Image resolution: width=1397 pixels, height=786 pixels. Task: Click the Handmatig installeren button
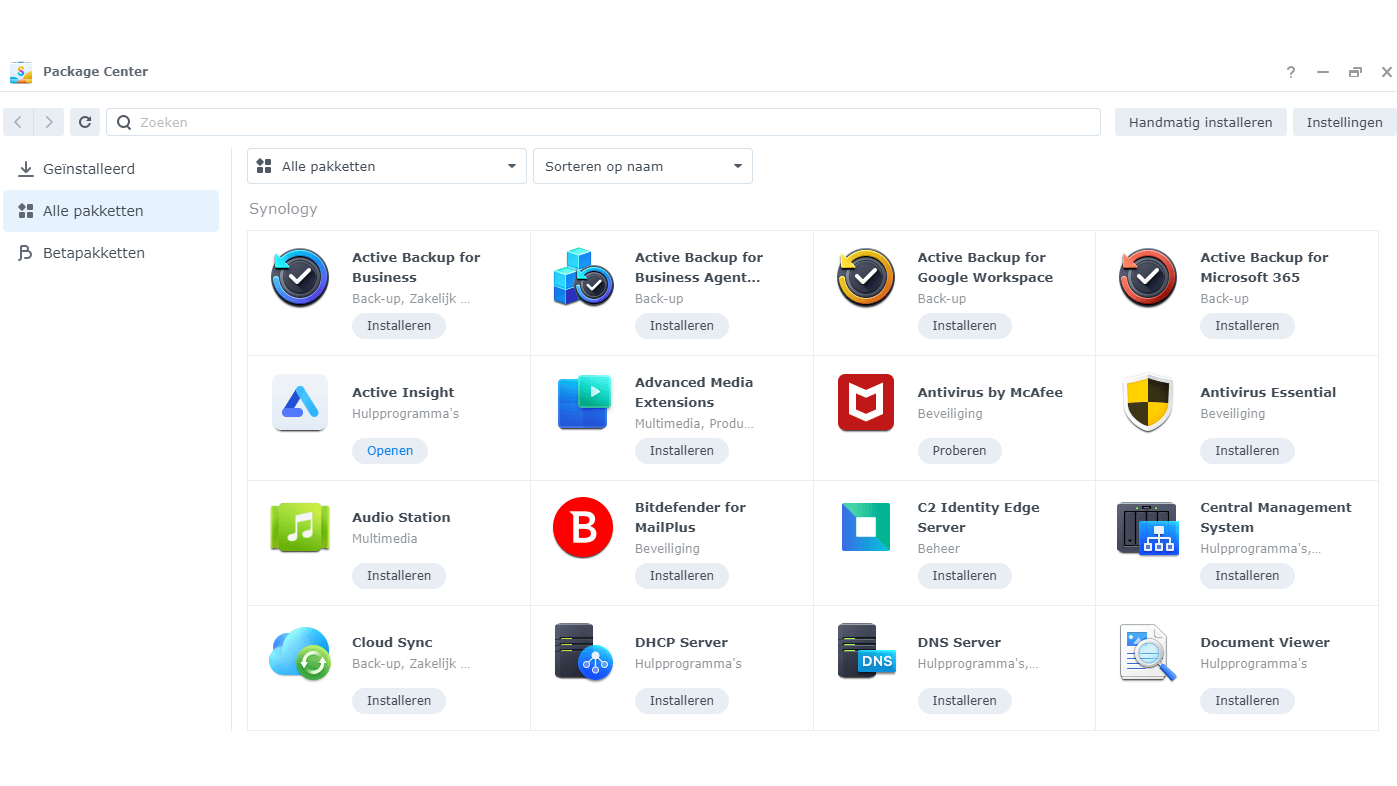1201,122
